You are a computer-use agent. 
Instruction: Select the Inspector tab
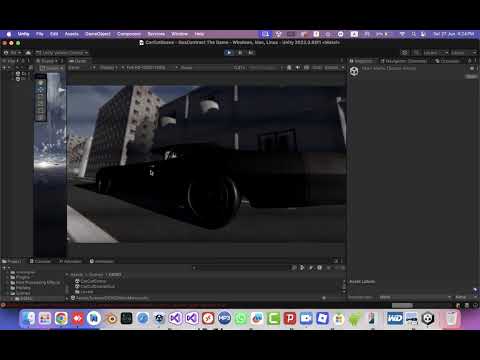coord(362,61)
